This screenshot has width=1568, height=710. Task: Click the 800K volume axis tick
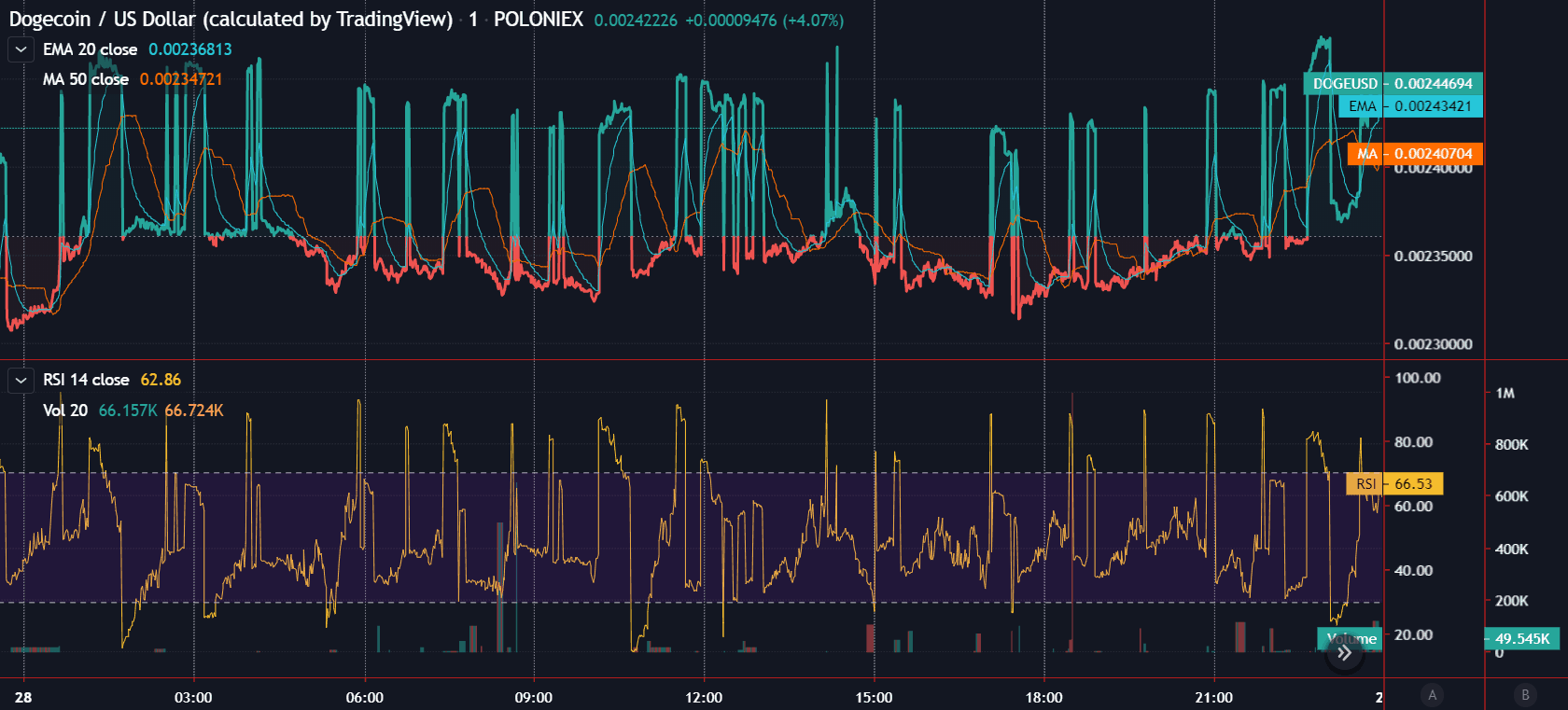(1511, 445)
